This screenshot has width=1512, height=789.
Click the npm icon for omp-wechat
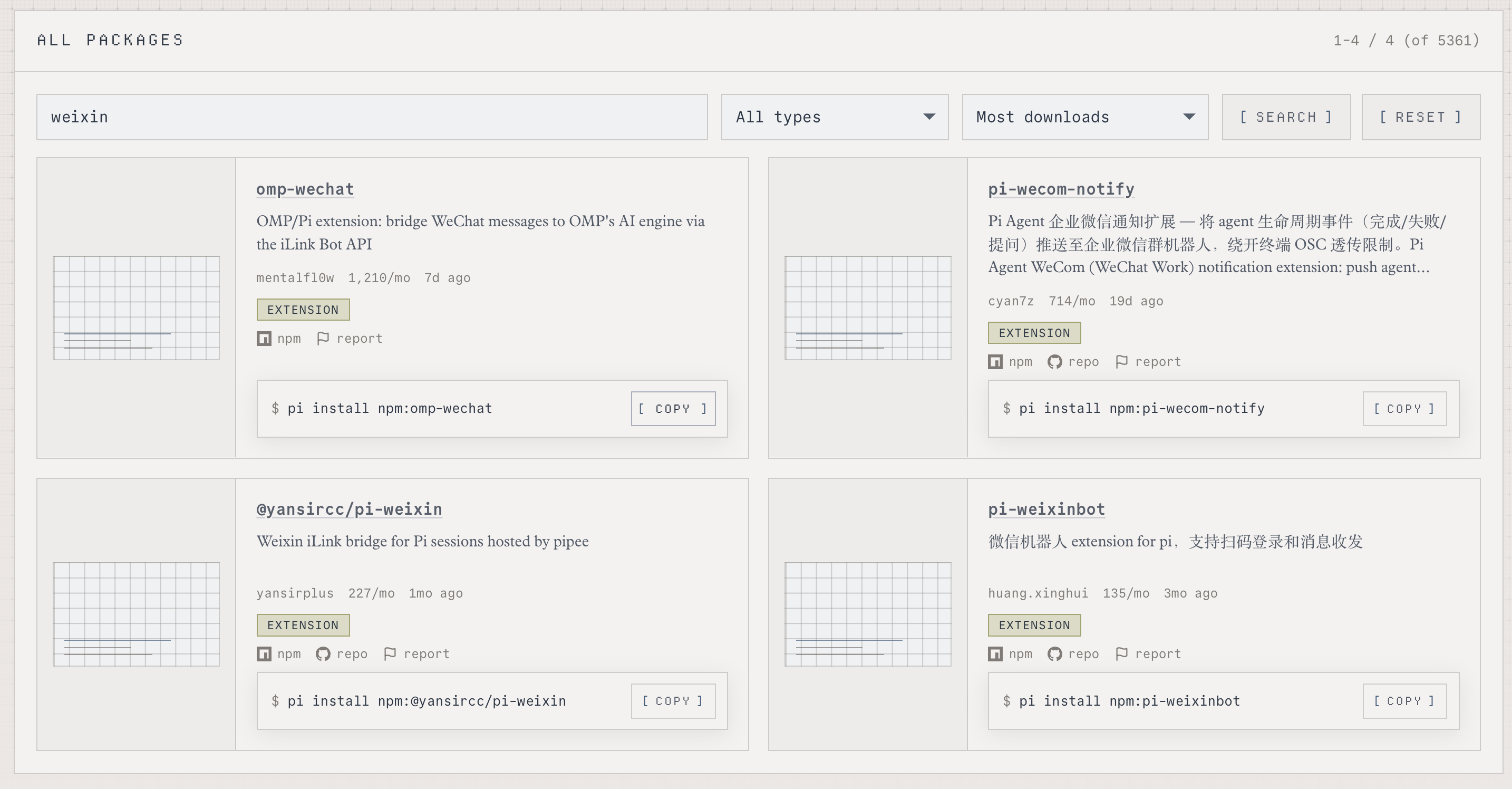[264, 339]
